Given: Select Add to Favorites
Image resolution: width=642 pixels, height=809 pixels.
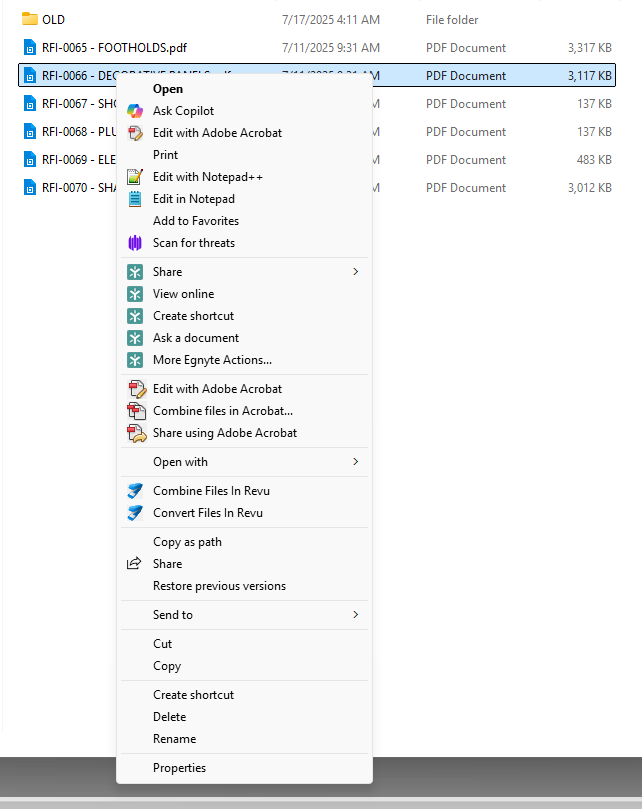Looking at the screenshot, I should coord(244,221).
